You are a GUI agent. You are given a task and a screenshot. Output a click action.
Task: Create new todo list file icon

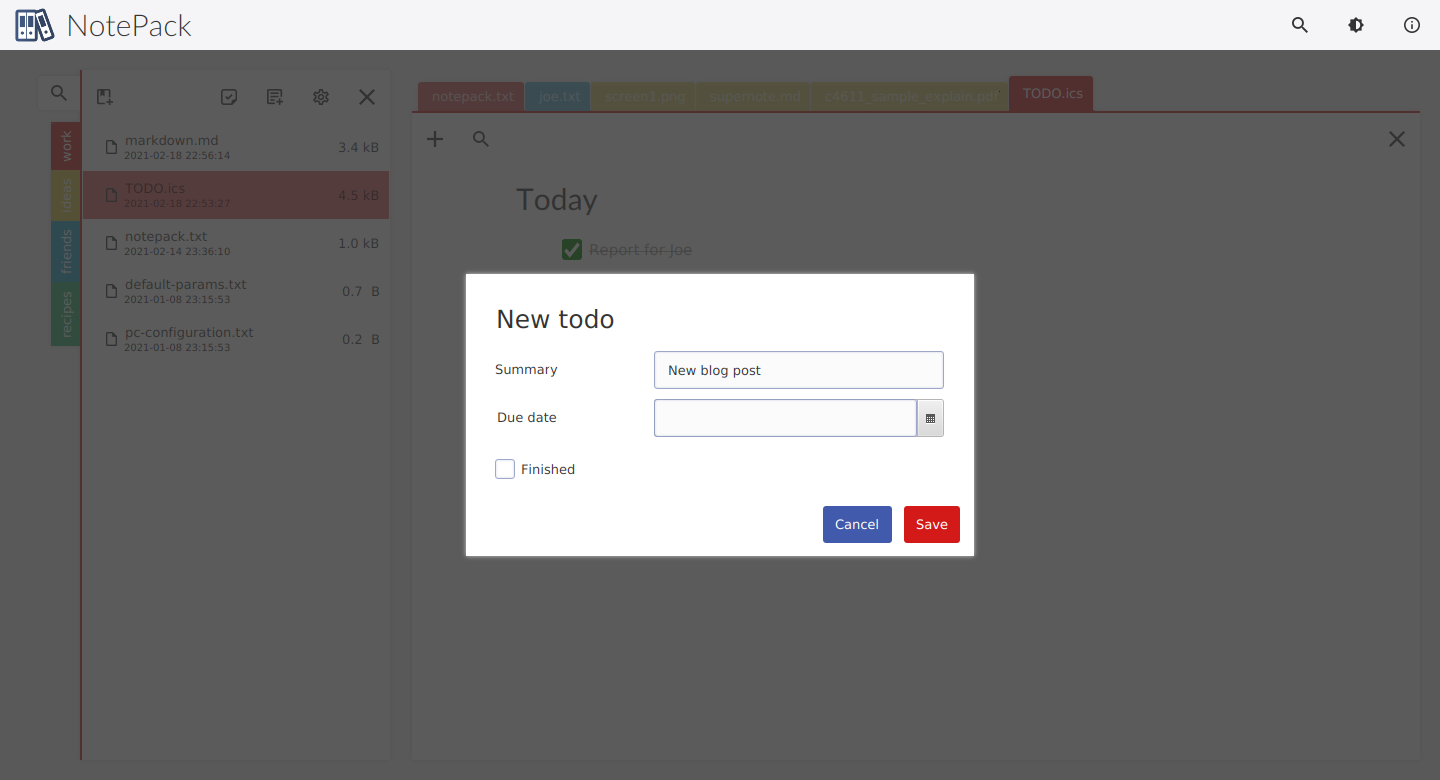(229, 97)
